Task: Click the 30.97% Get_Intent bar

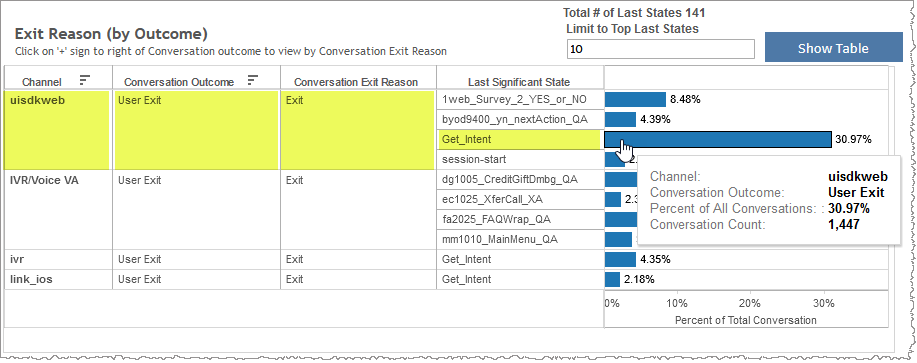Action: pyautogui.click(x=718, y=139)
